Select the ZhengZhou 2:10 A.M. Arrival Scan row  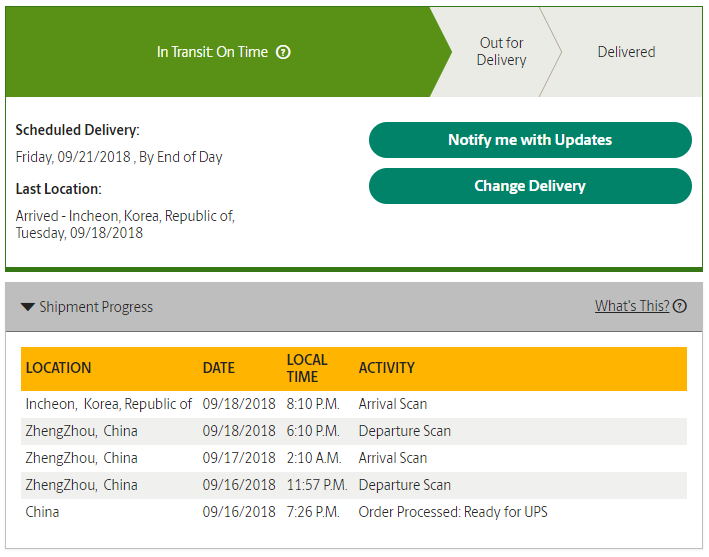[x=354, y=458]
